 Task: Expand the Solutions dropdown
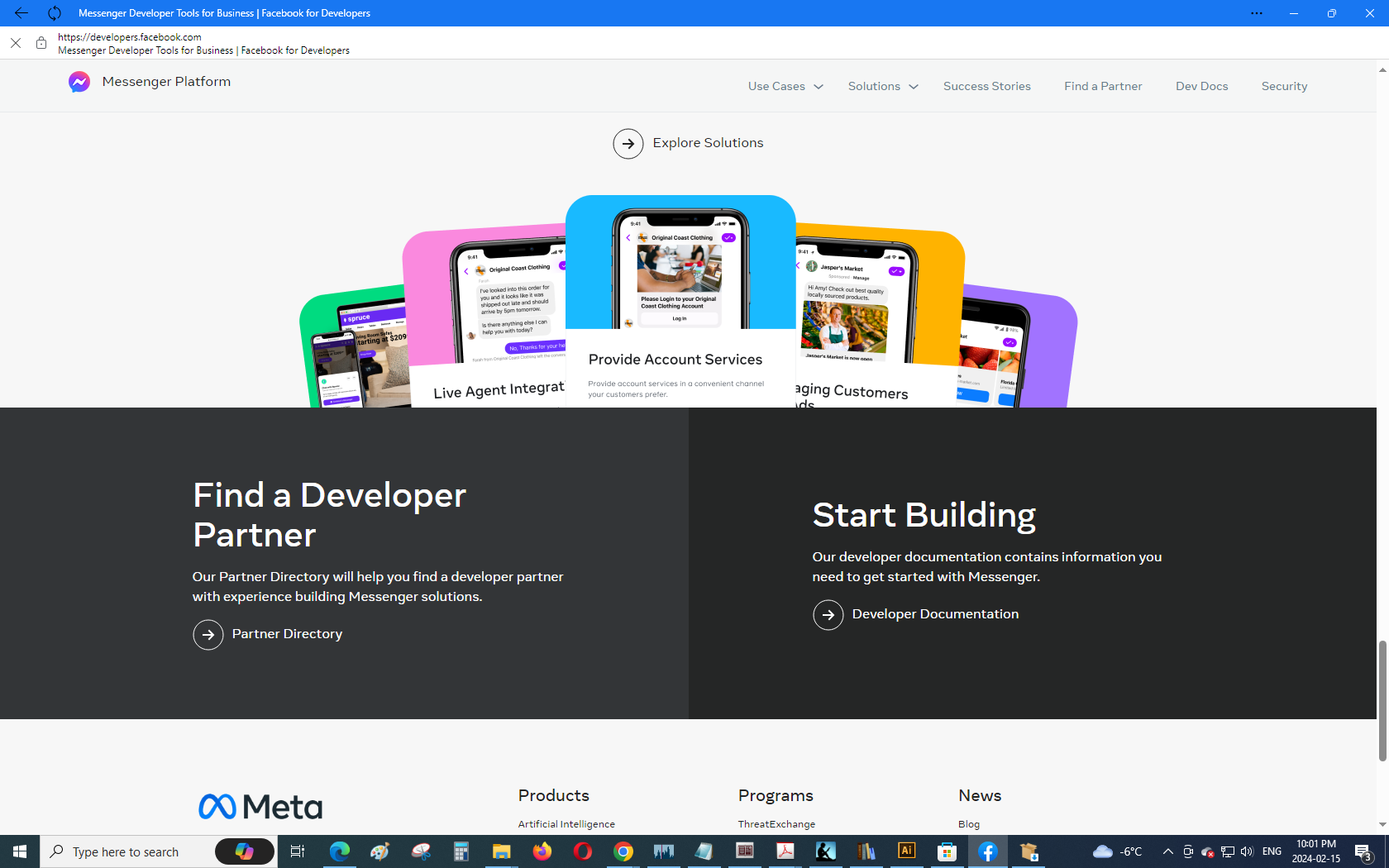pyautogui.click(x=883, y=87)
